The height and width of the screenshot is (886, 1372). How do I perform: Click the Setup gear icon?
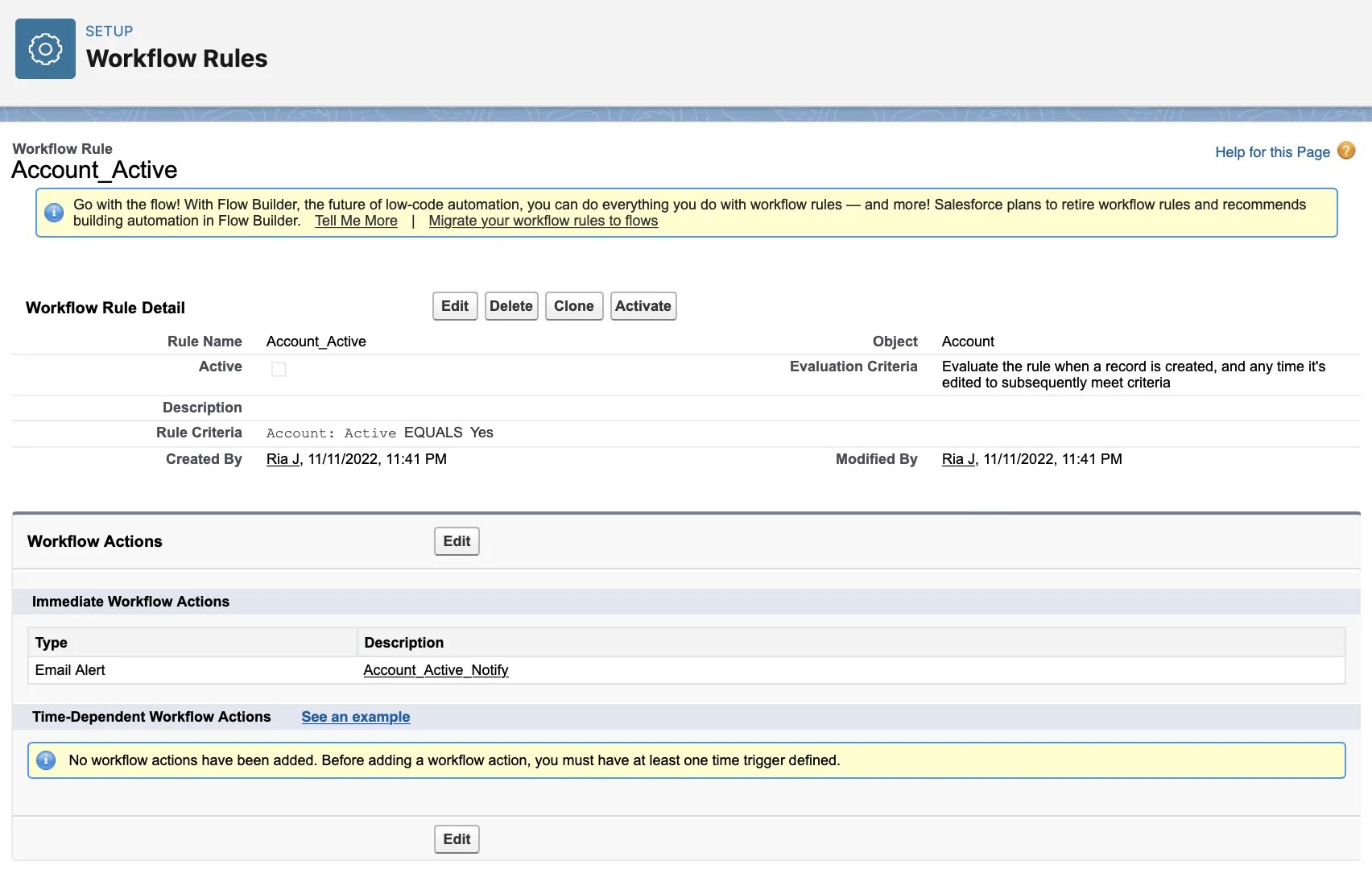click(x=45, y=49)
